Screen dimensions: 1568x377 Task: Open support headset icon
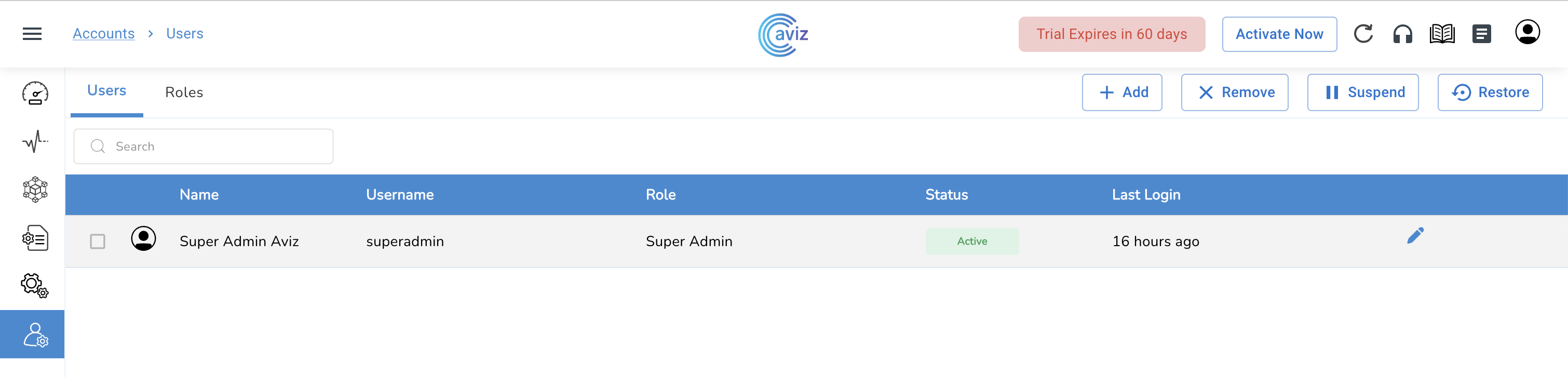click(x=1402, y=34)
